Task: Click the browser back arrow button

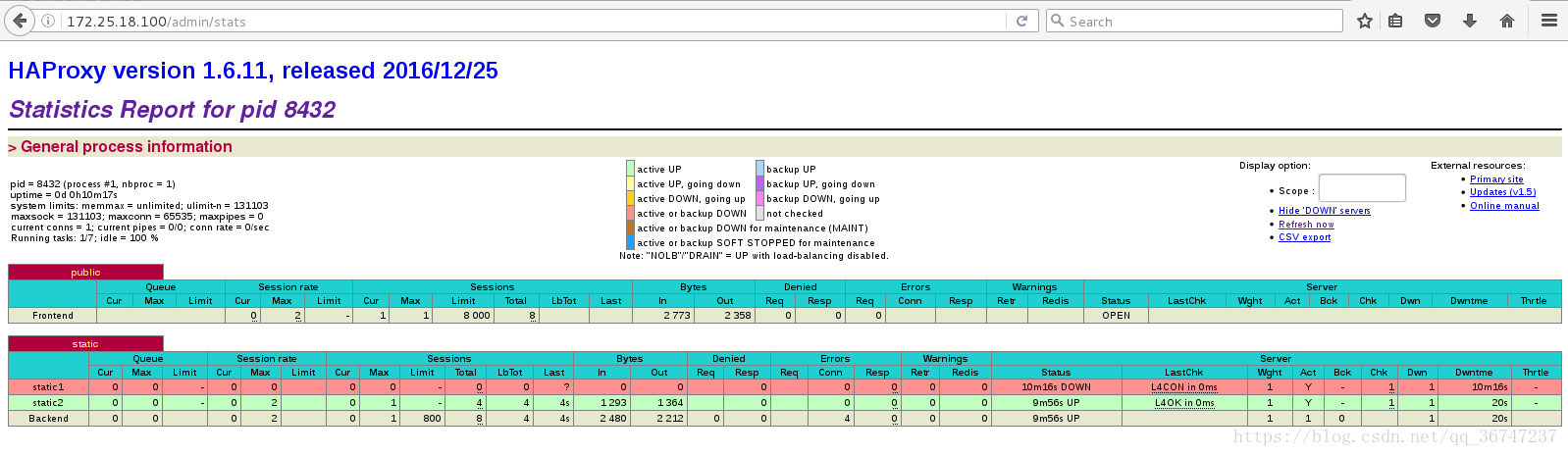Action: tap(20, 21)
